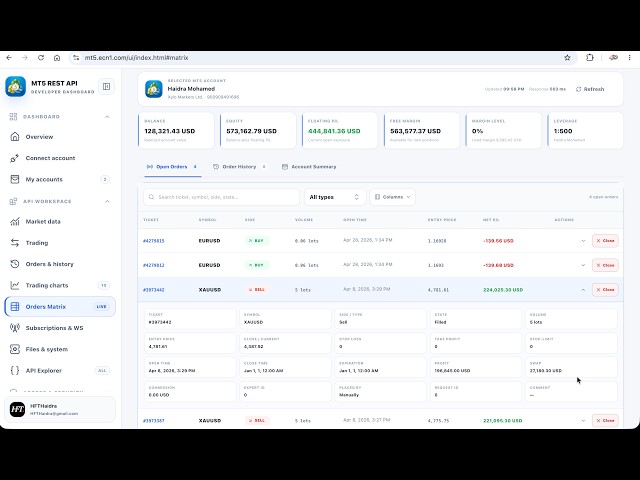Expand the details of order #3973387
640x480 pixels.
pos(583,420)
